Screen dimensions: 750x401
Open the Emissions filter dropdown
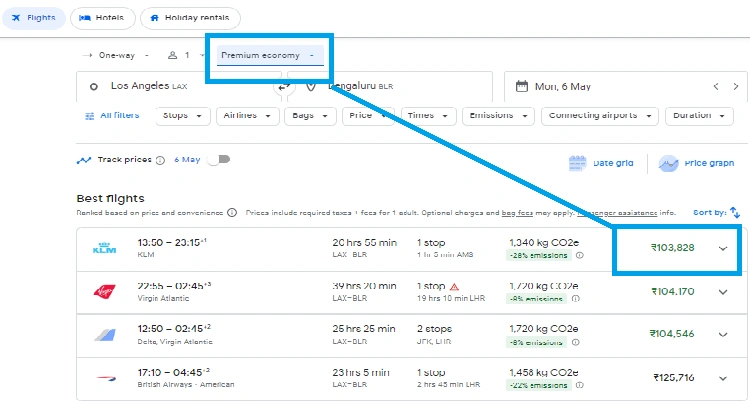pos(498,116)
